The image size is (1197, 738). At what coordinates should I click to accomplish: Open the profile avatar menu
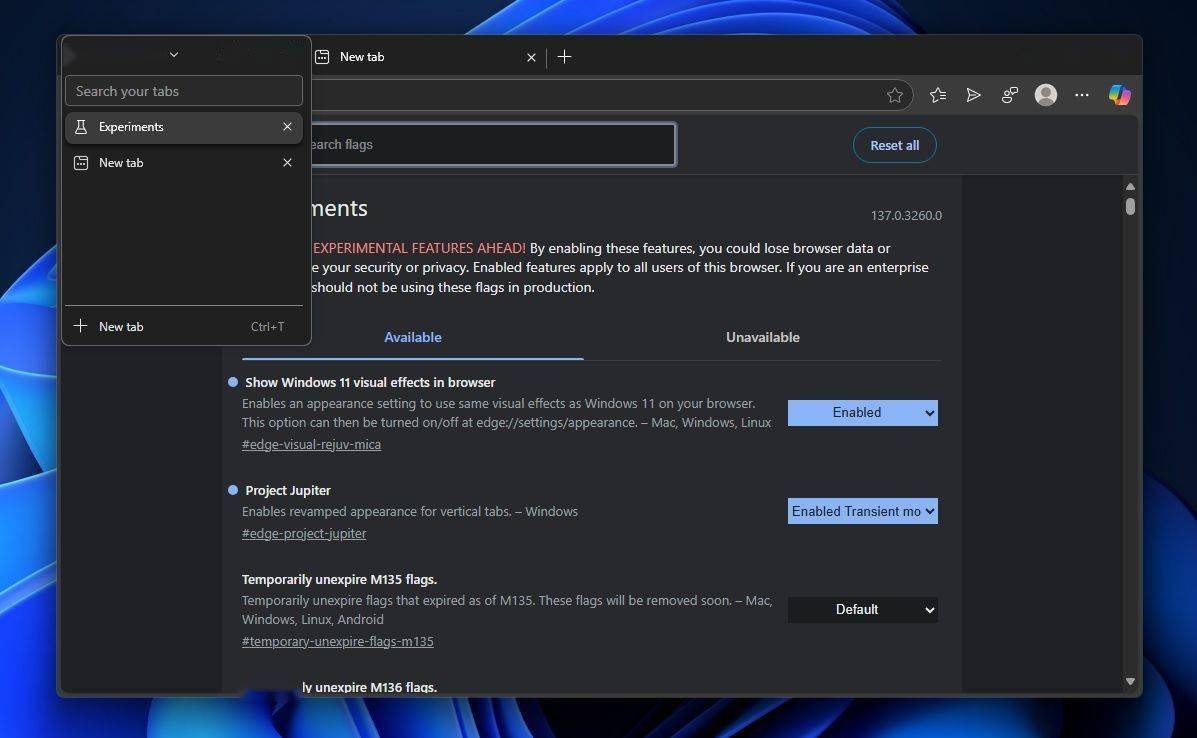(1046, 95)
